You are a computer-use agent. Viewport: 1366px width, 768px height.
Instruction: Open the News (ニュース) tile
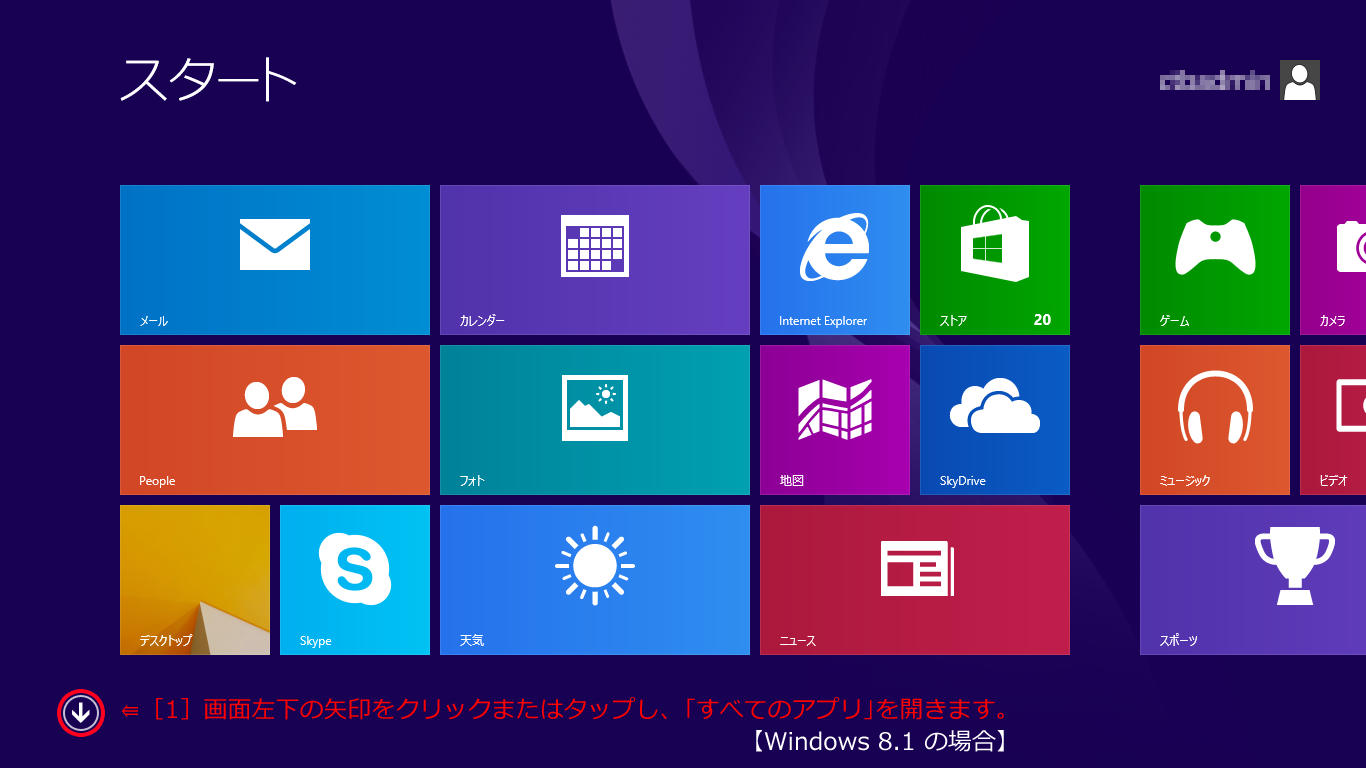(915, 580)
